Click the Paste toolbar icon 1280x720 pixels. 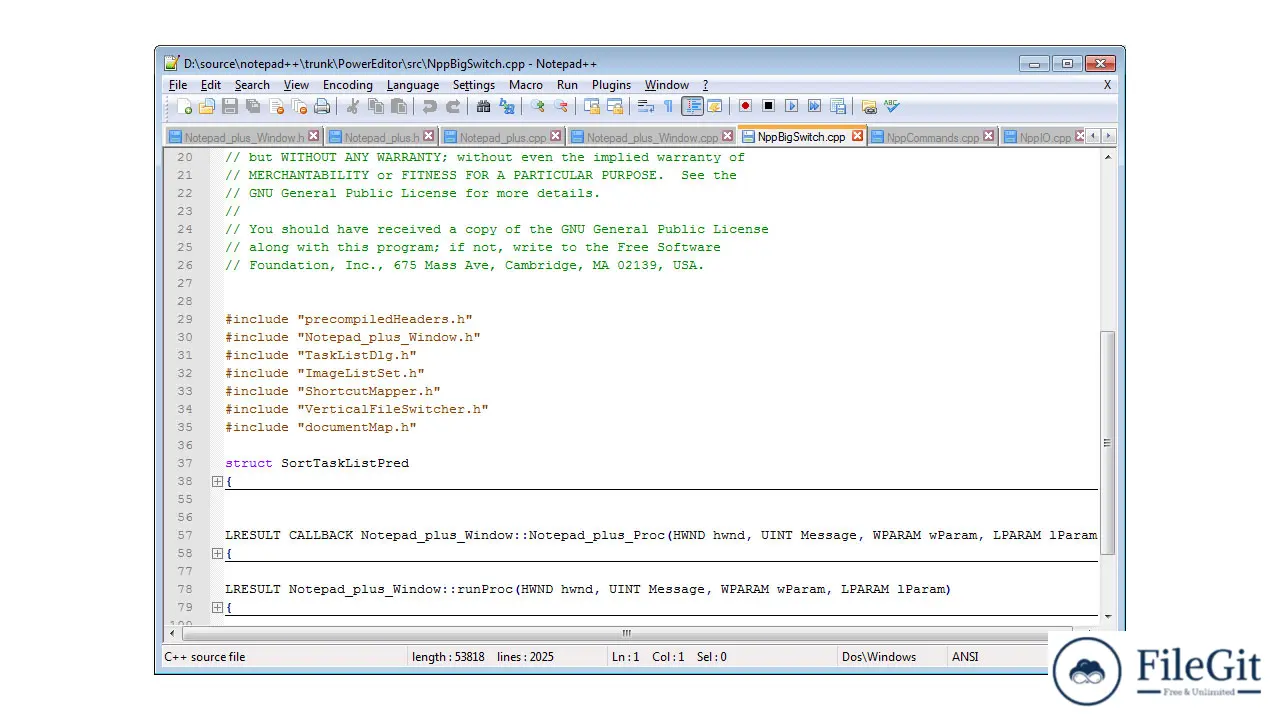coord(399,106)
